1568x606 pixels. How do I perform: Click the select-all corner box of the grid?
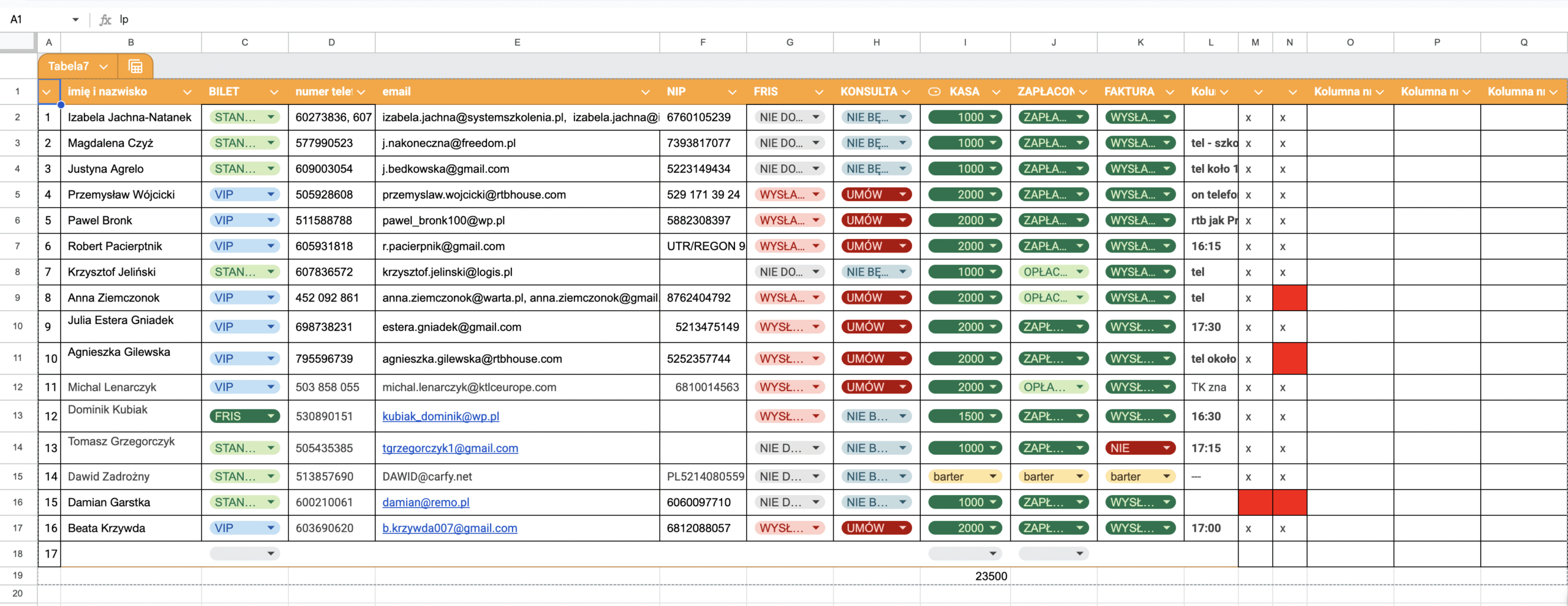pyautogui.click(x=18, y=42)
